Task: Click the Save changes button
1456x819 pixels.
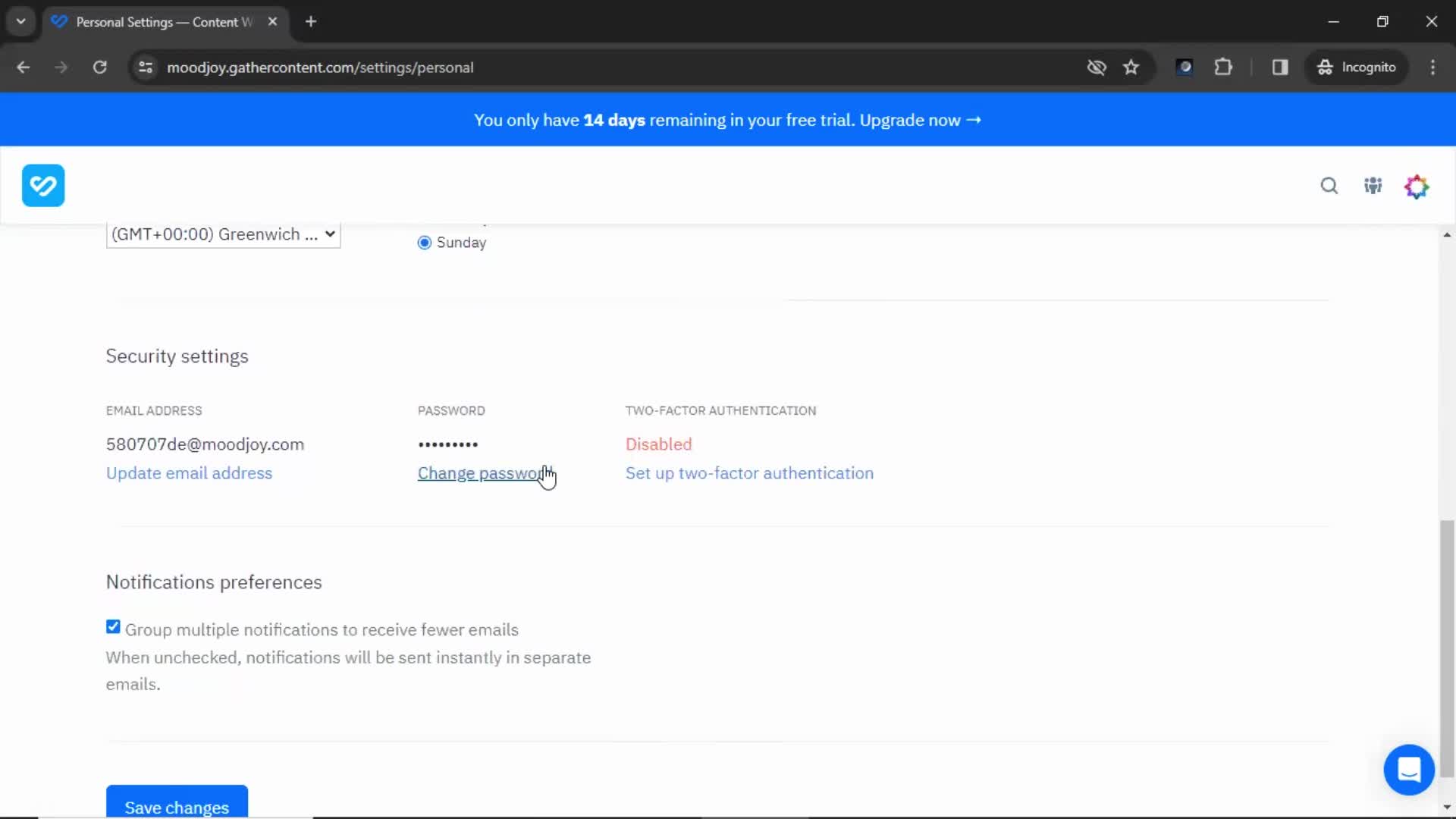Action: (x=177, y=804)
